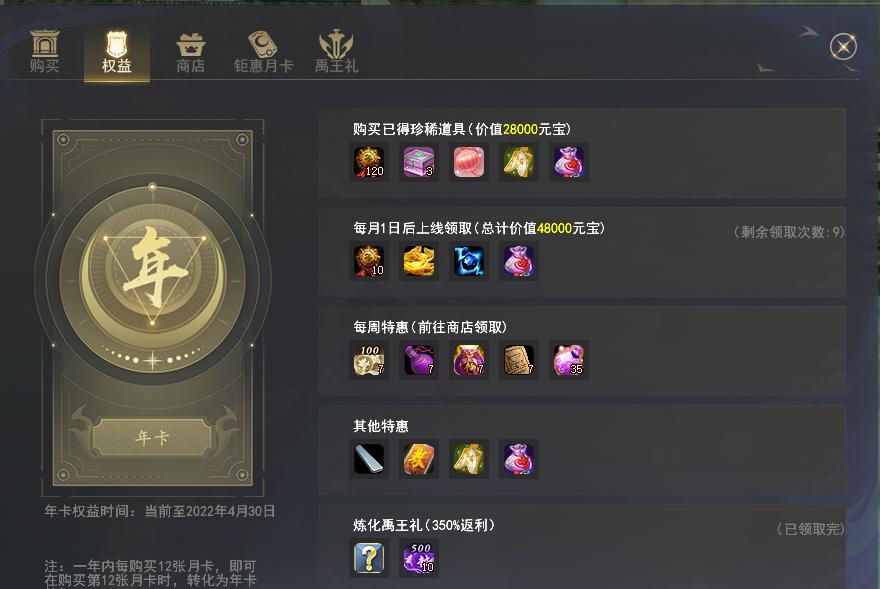Click the question mark mystery item
This screenshot has height=589, width=880.
(369, 558)
